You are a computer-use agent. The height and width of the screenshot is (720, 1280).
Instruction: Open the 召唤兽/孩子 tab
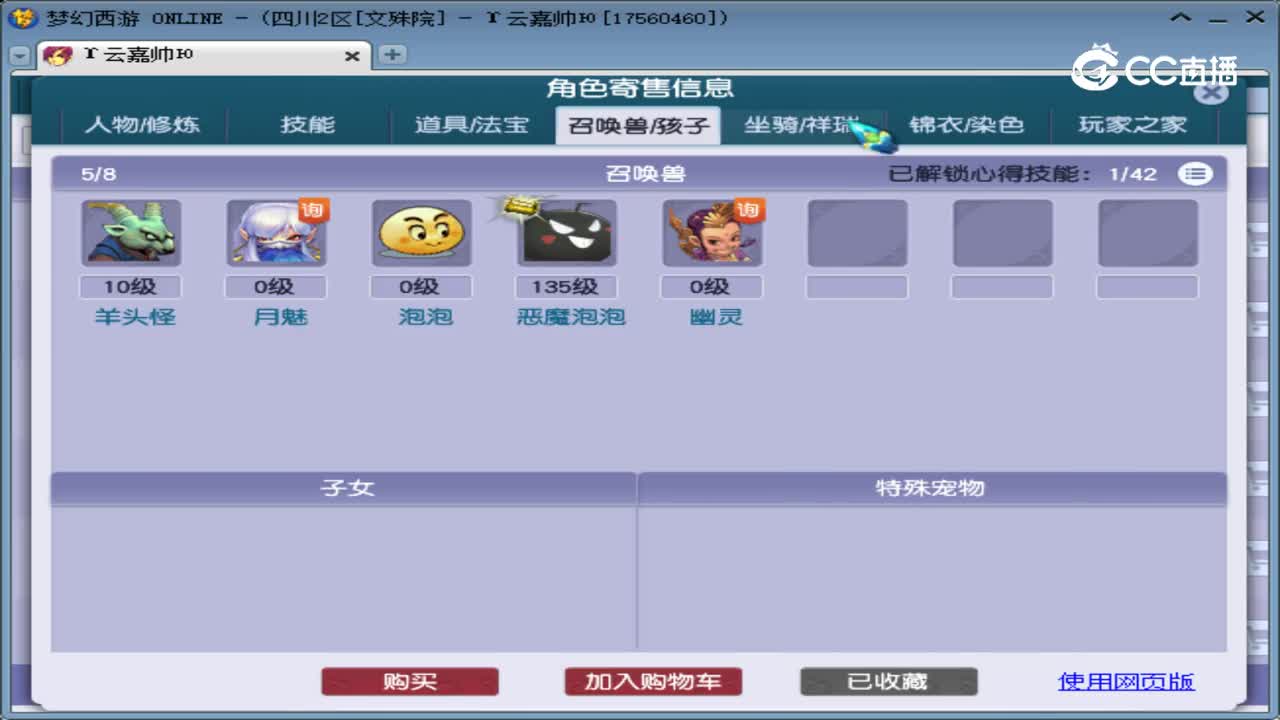pos(638,126)
